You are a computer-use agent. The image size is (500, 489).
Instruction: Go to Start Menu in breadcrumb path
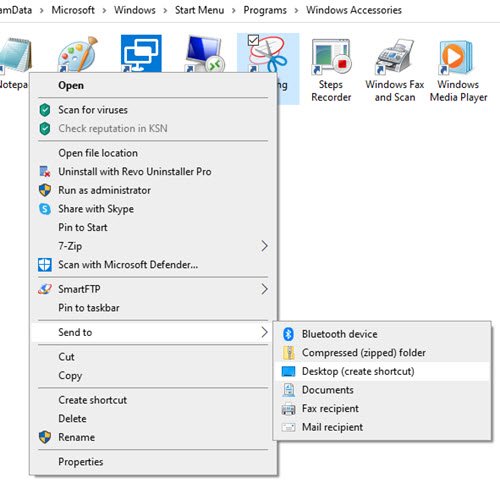pyautogui.click(x=199, y=10)
